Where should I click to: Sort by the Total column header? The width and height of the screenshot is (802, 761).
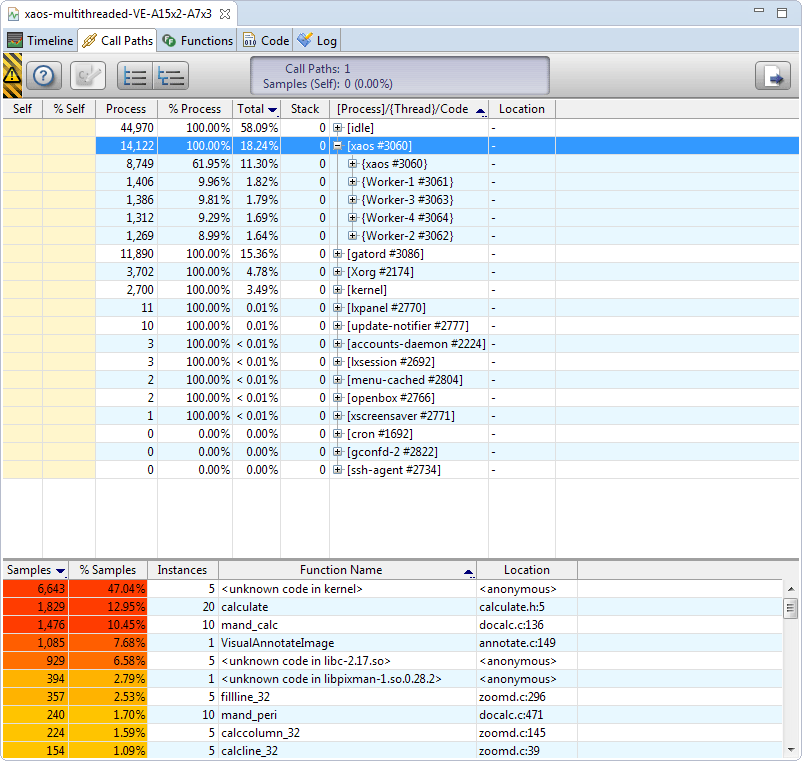256,109
